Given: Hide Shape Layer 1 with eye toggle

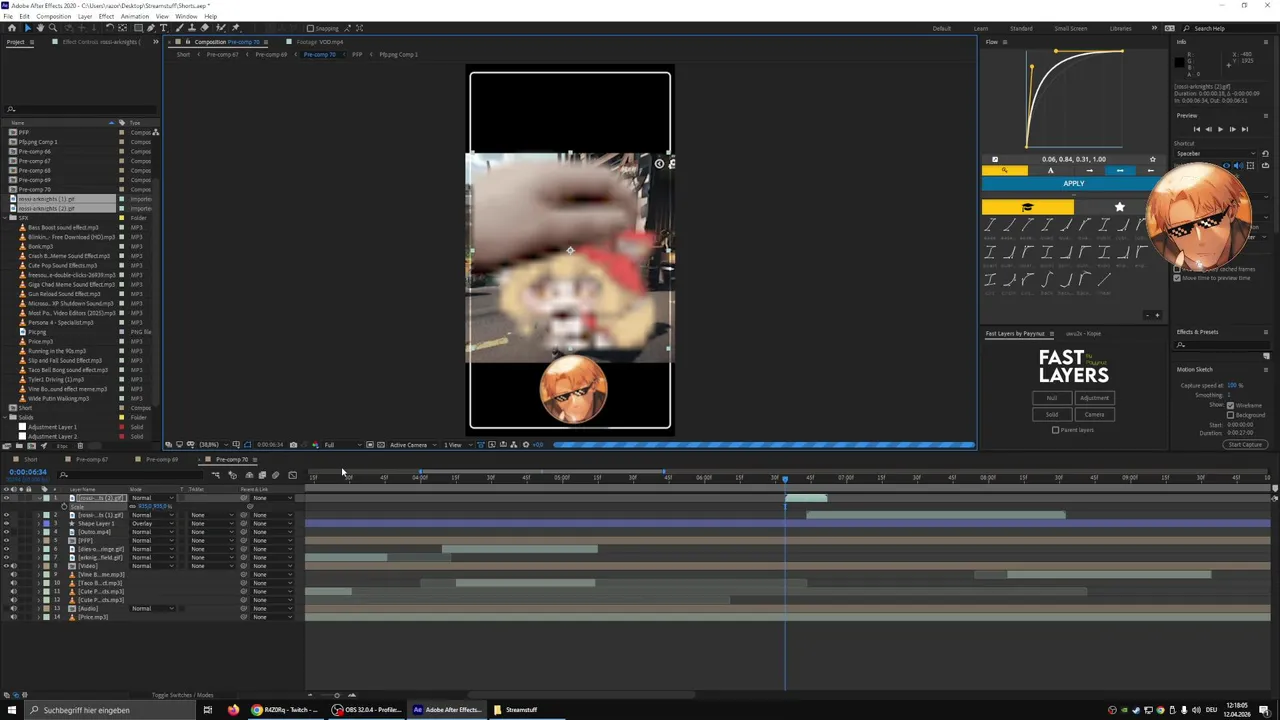Looking at the screenshot, I should click(6, 523).
